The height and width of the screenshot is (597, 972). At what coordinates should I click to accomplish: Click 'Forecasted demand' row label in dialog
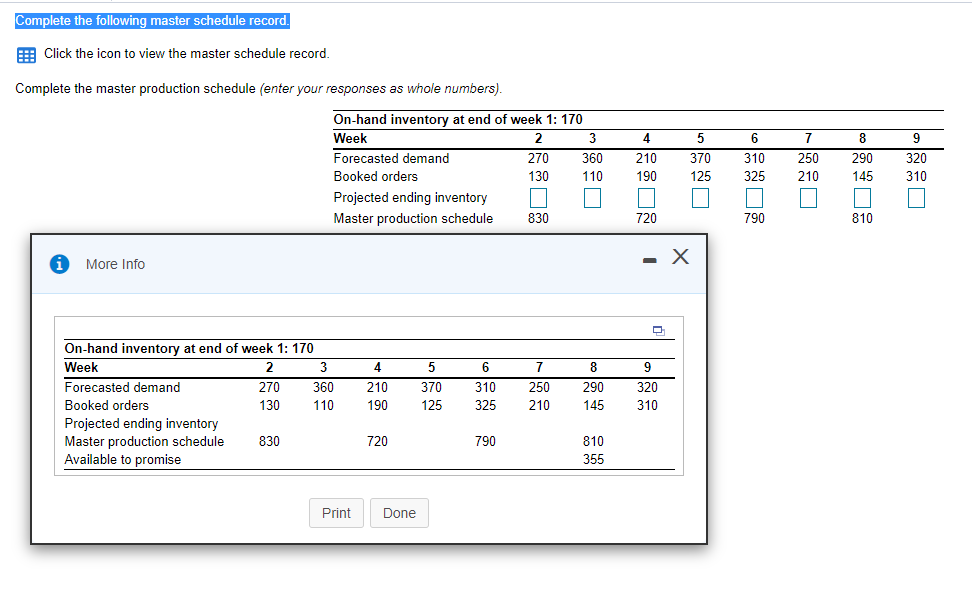coord(122,387)
